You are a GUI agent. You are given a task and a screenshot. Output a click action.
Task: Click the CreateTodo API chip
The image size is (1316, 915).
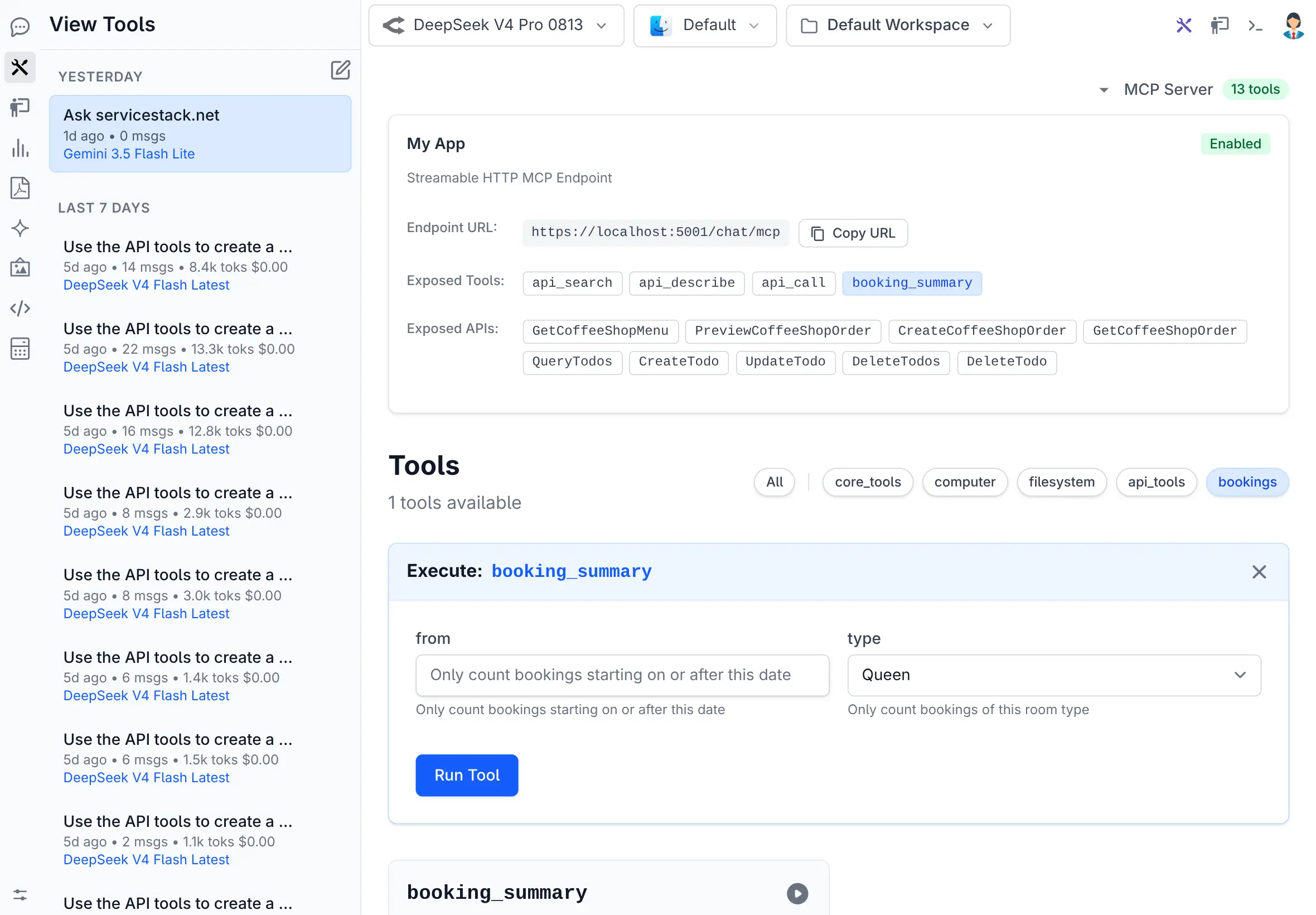678,362
